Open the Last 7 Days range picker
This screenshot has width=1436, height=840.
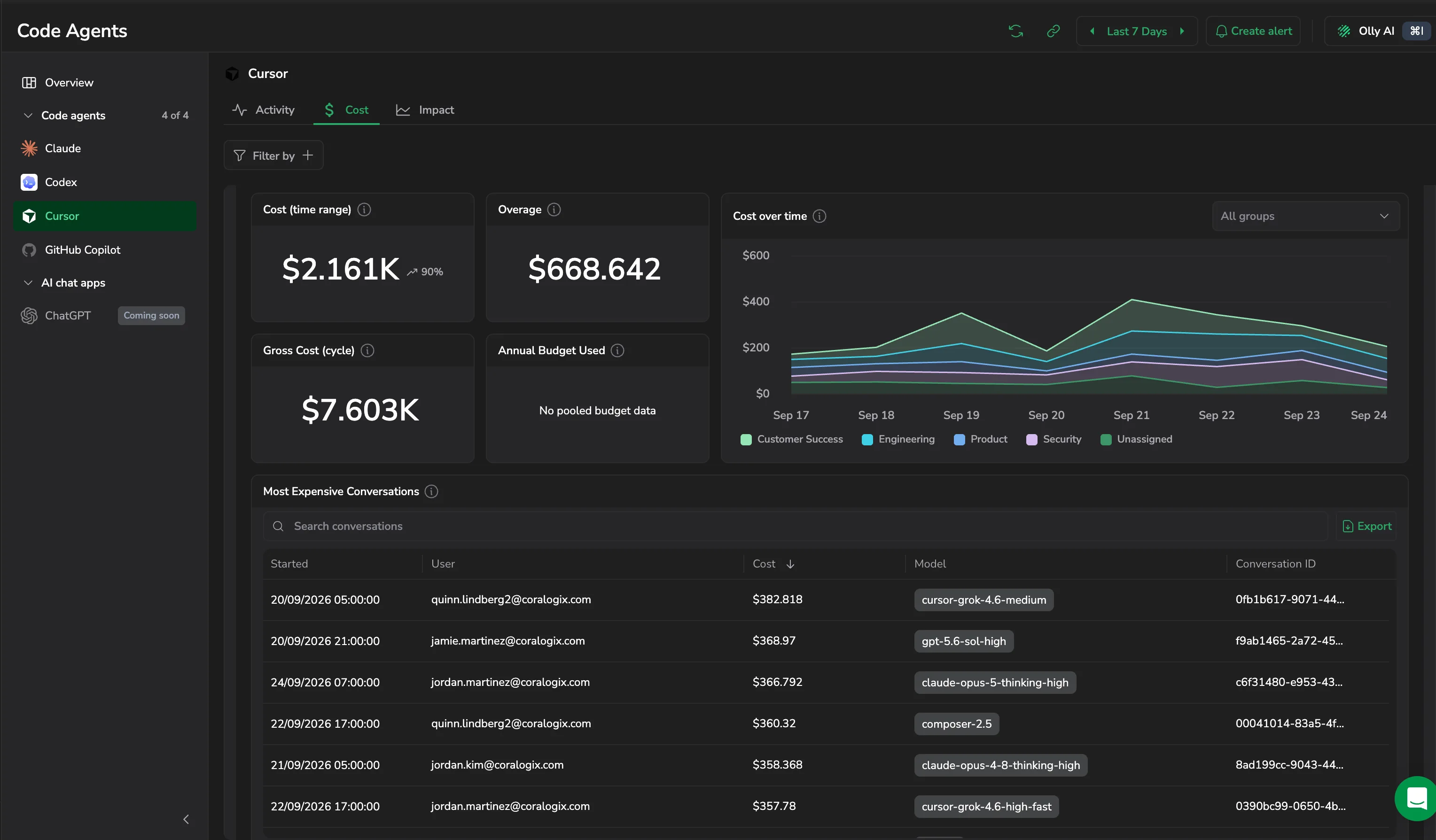[1136, 31]
